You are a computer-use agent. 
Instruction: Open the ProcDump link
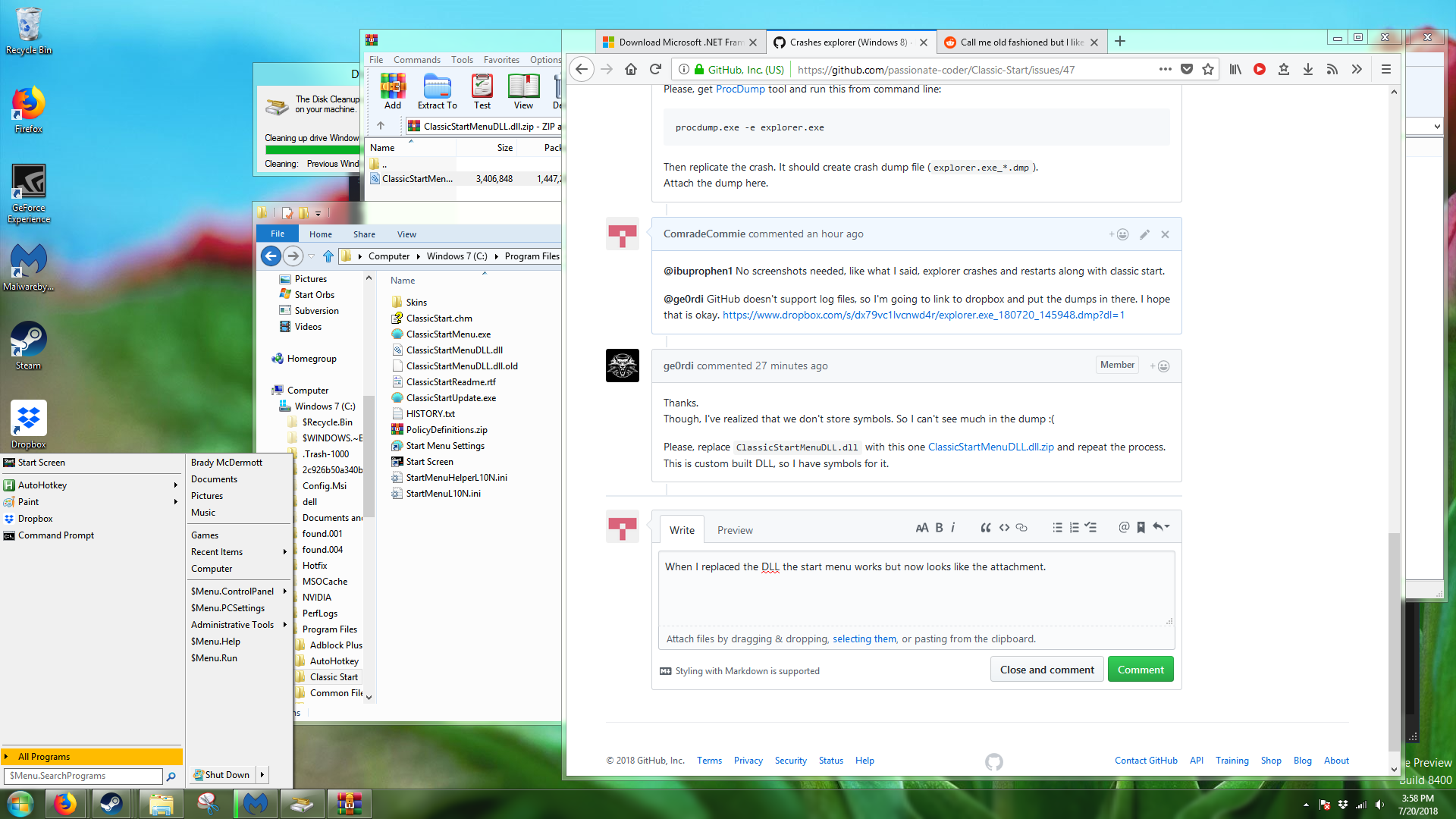click(740, 89)
